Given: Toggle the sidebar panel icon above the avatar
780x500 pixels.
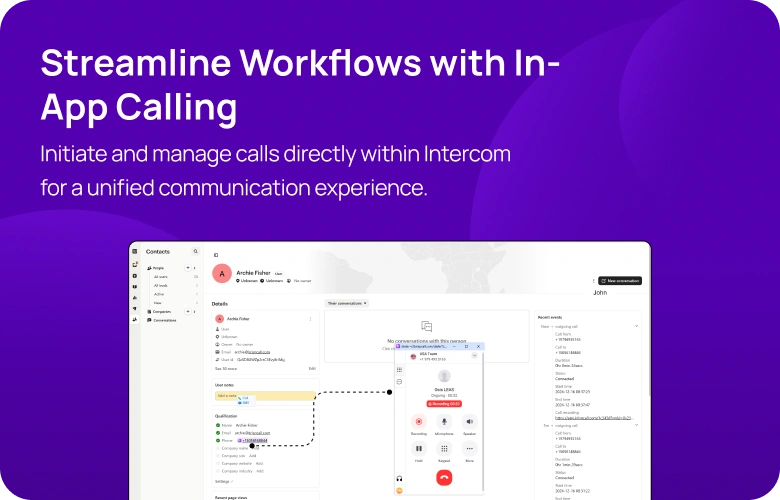Looking at the screenshot, I should coord(216,255).
